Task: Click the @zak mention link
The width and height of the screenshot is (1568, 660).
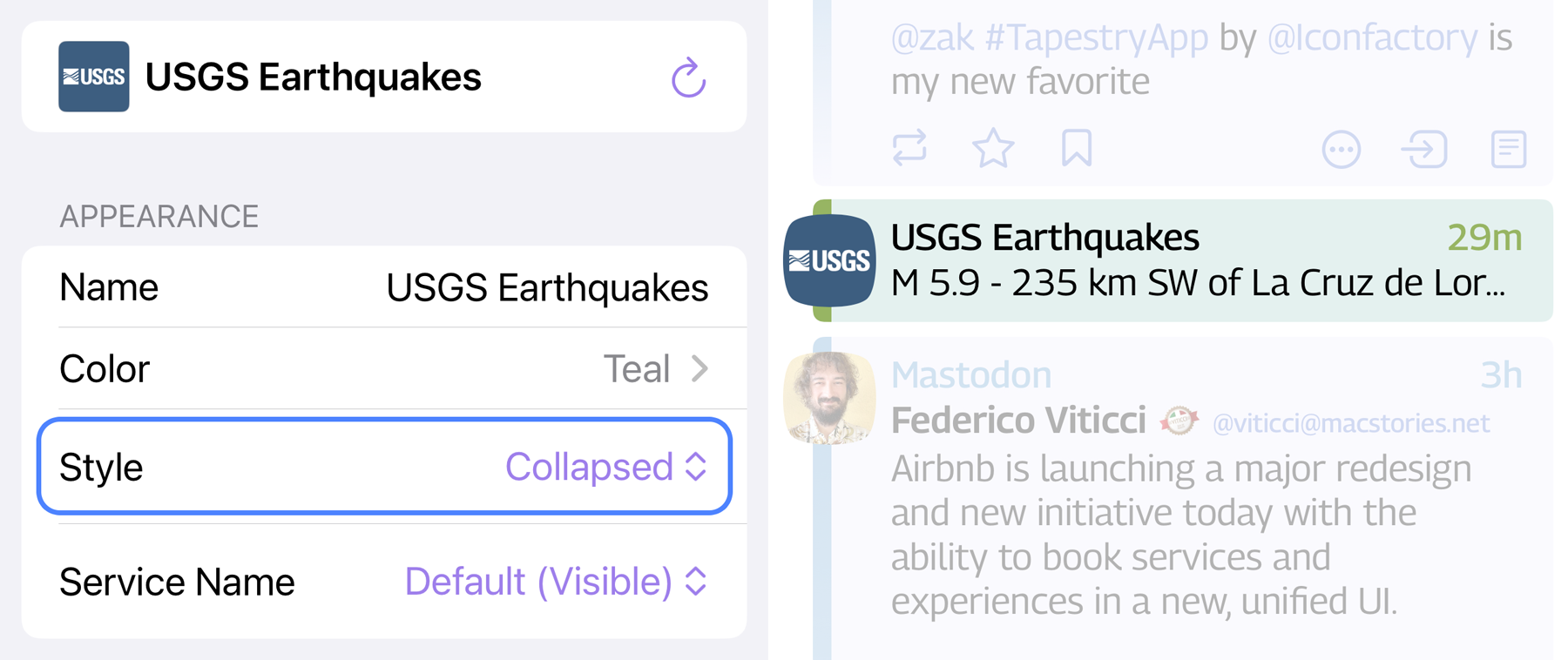Action: click(x=932, y=37)
